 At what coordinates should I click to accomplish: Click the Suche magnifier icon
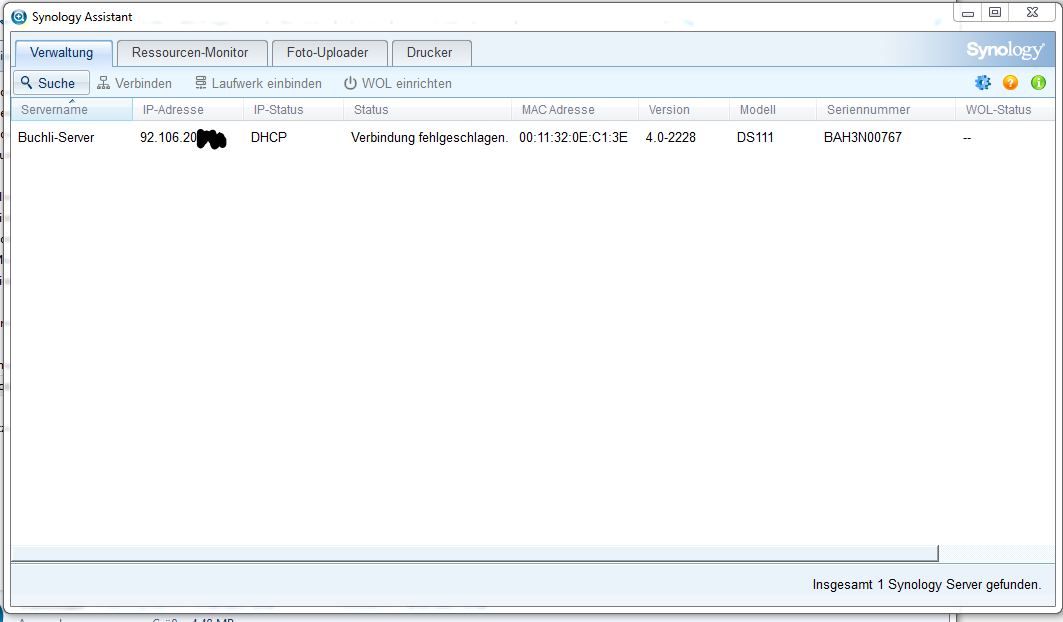click(27, 82)
